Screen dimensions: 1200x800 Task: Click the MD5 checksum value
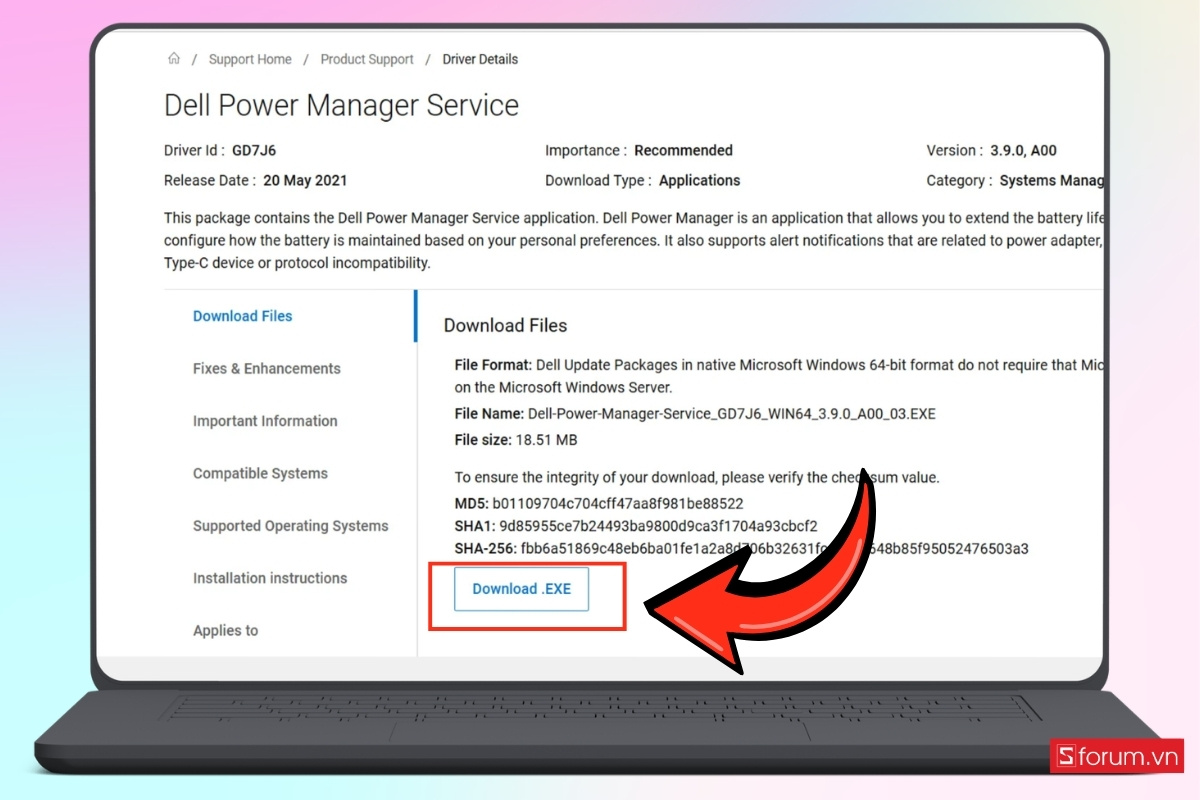pyautogui.click(x=618, y=504)
